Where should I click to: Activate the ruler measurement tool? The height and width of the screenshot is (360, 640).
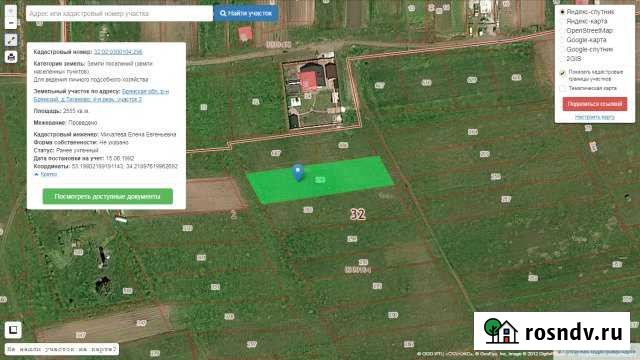point(11,40)
